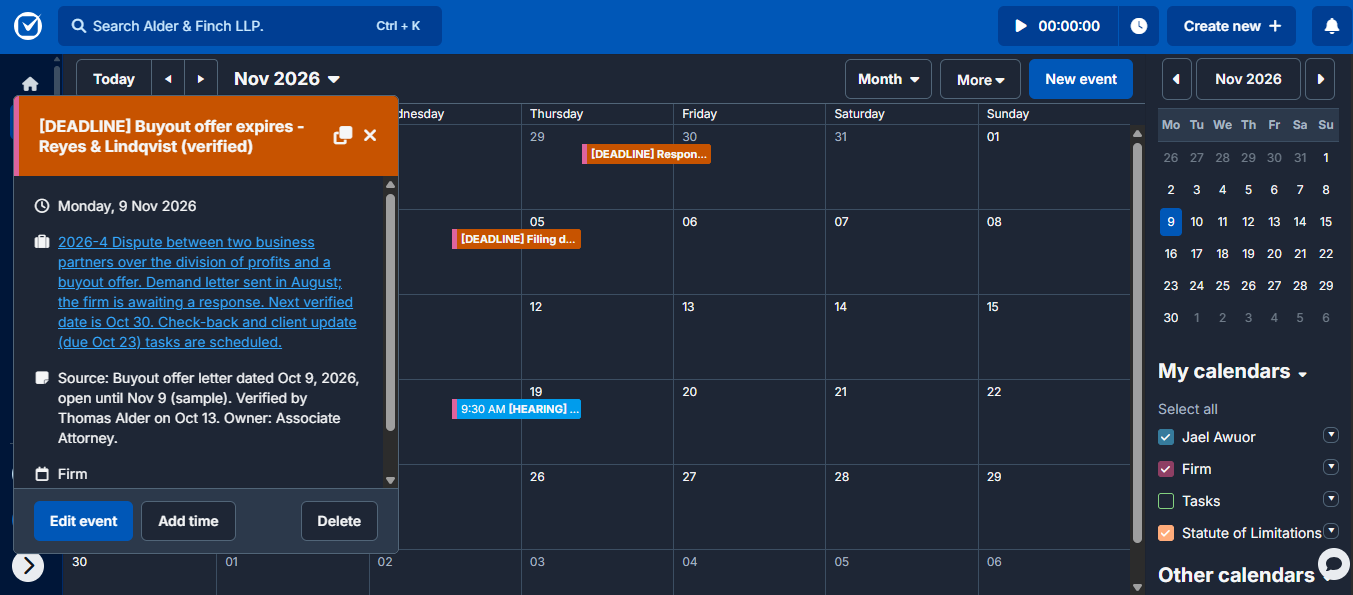Click the search magnifier icon
This screenshot has height=595, width=1353.
(x=78, y=26)
